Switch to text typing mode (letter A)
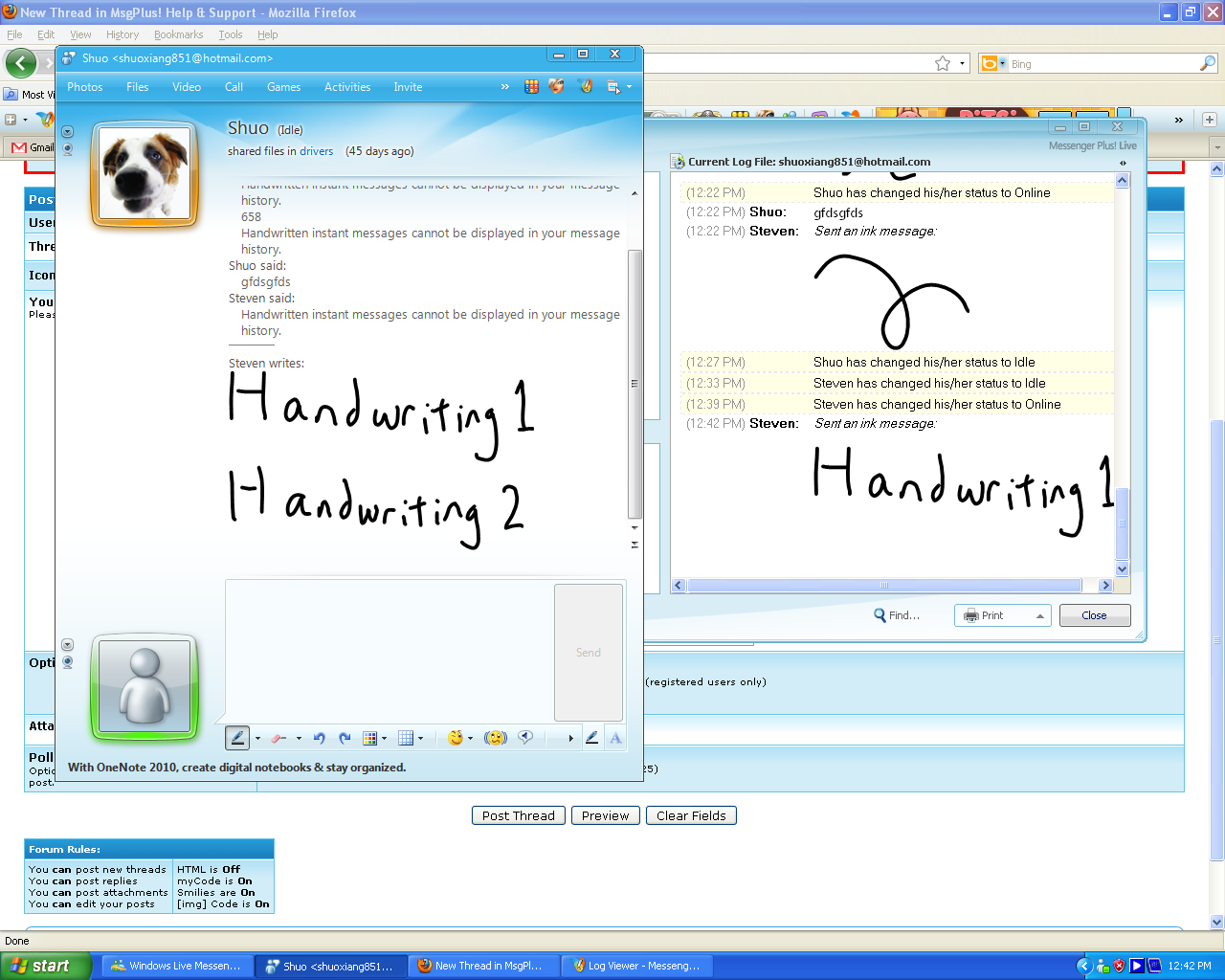Viewport: 1225px width, 980px height. tap(615, 738)
